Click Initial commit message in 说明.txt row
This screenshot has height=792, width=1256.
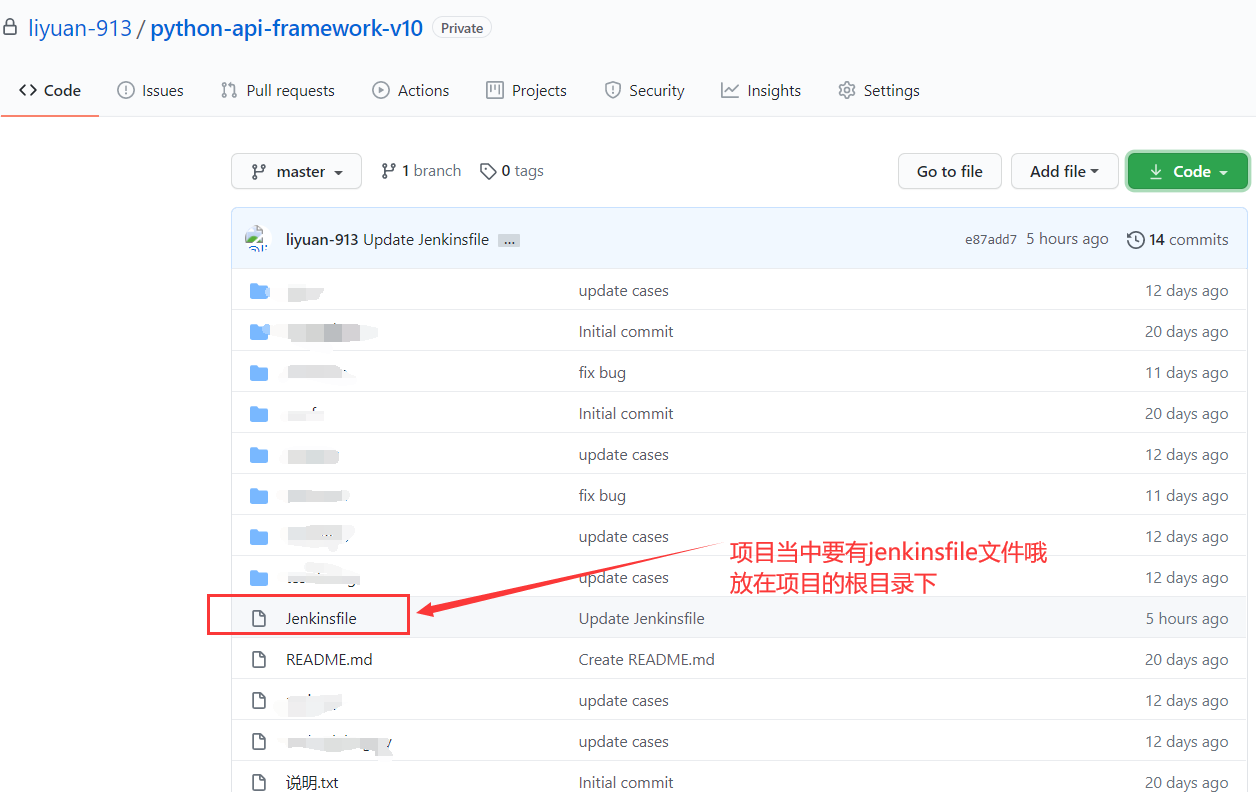pos(626,782)
